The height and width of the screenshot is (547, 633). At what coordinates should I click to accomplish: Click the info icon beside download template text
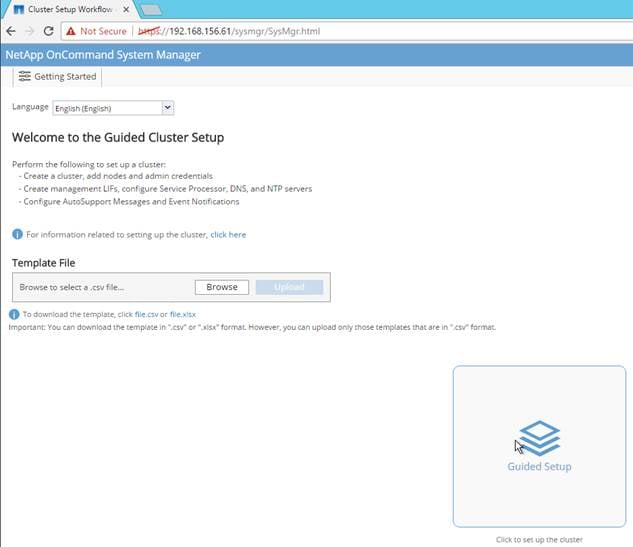click(14, 314)
